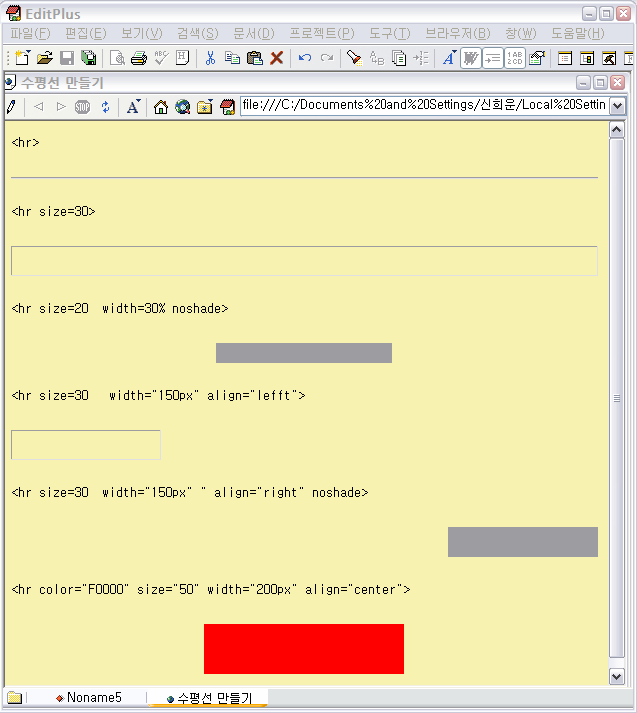
Task: Toggle the output window icon
Action: pos(609,58)
